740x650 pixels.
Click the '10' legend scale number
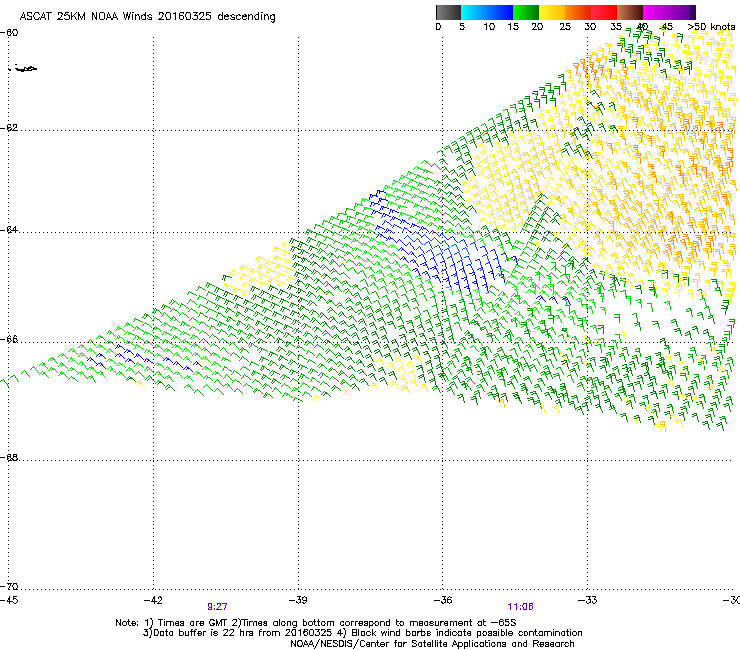tap(489, 27)
